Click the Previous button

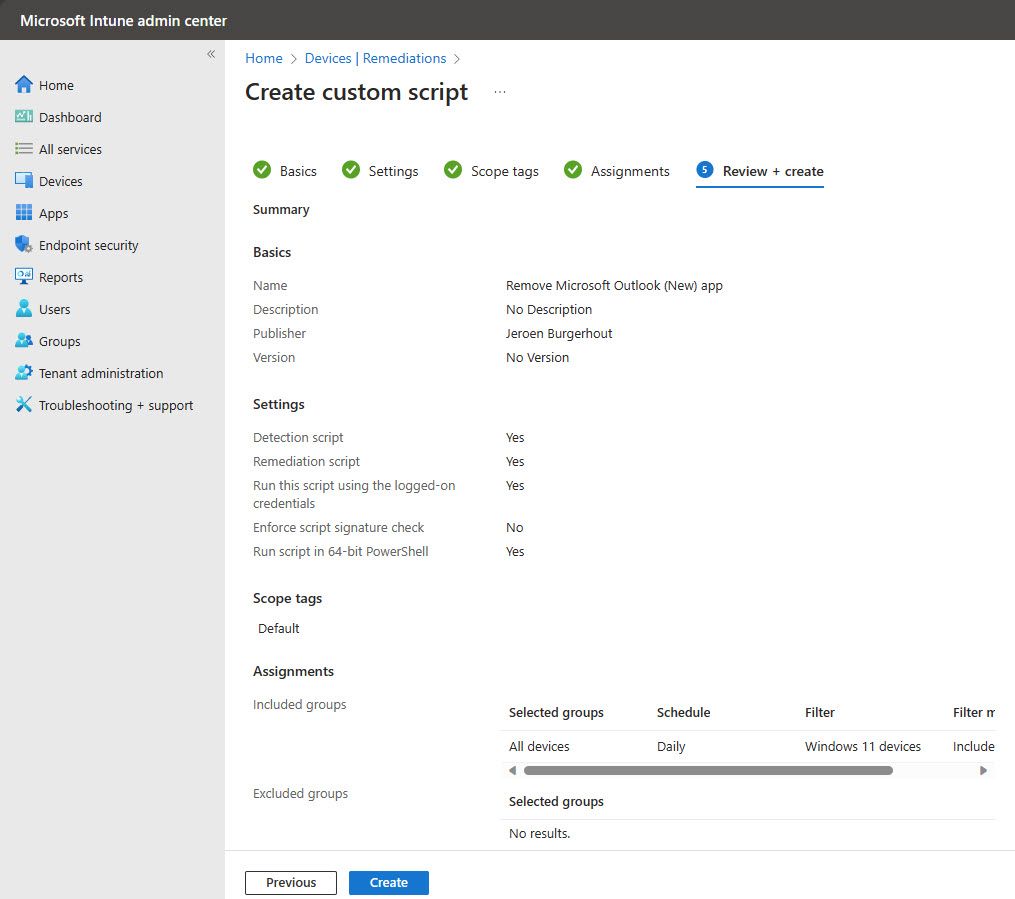[291, 883]
